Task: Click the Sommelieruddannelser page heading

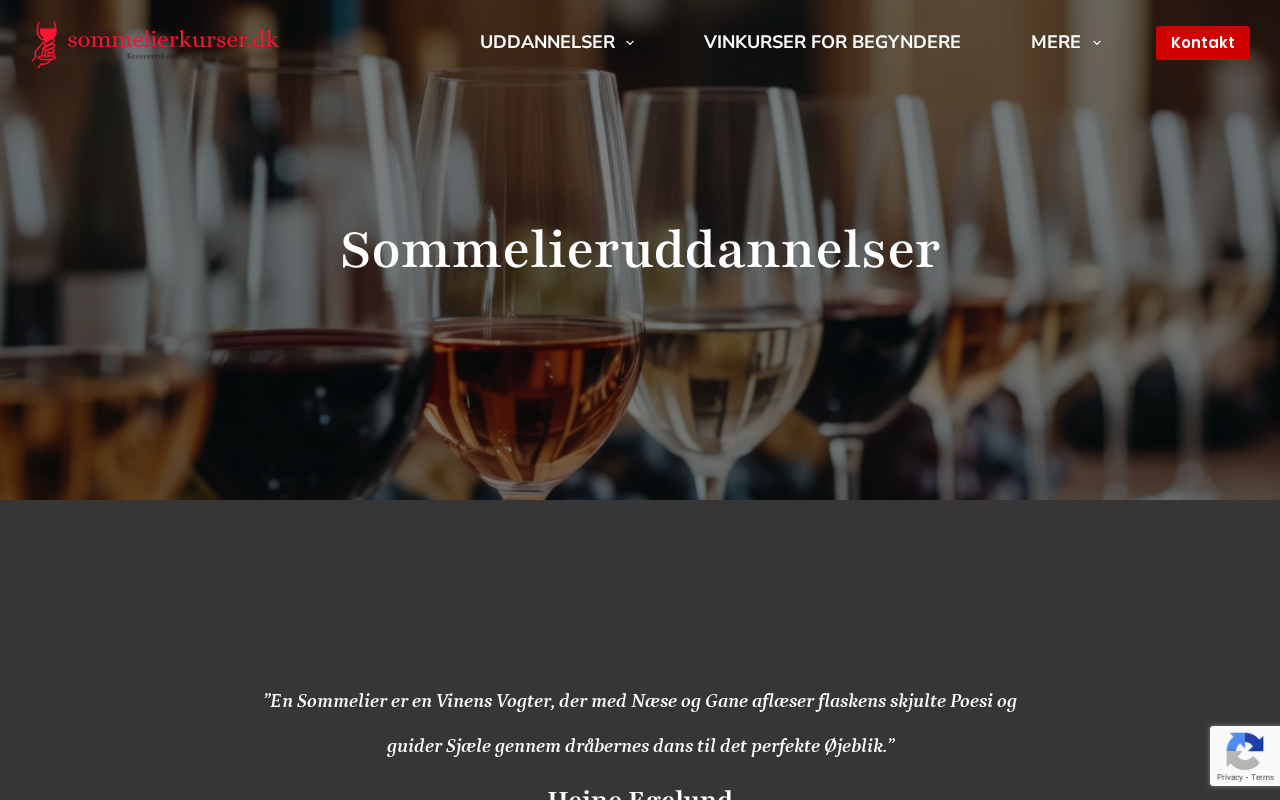Action: pyautogui.click(x=640, y=250)
